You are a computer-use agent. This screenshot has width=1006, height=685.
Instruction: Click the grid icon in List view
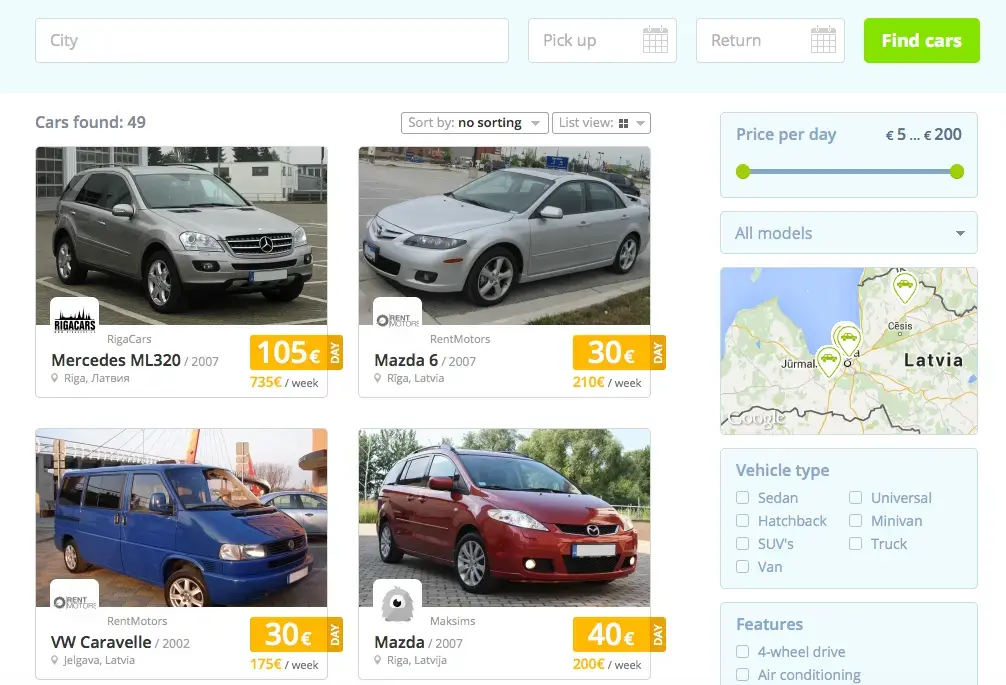click(x=623, y=123)
